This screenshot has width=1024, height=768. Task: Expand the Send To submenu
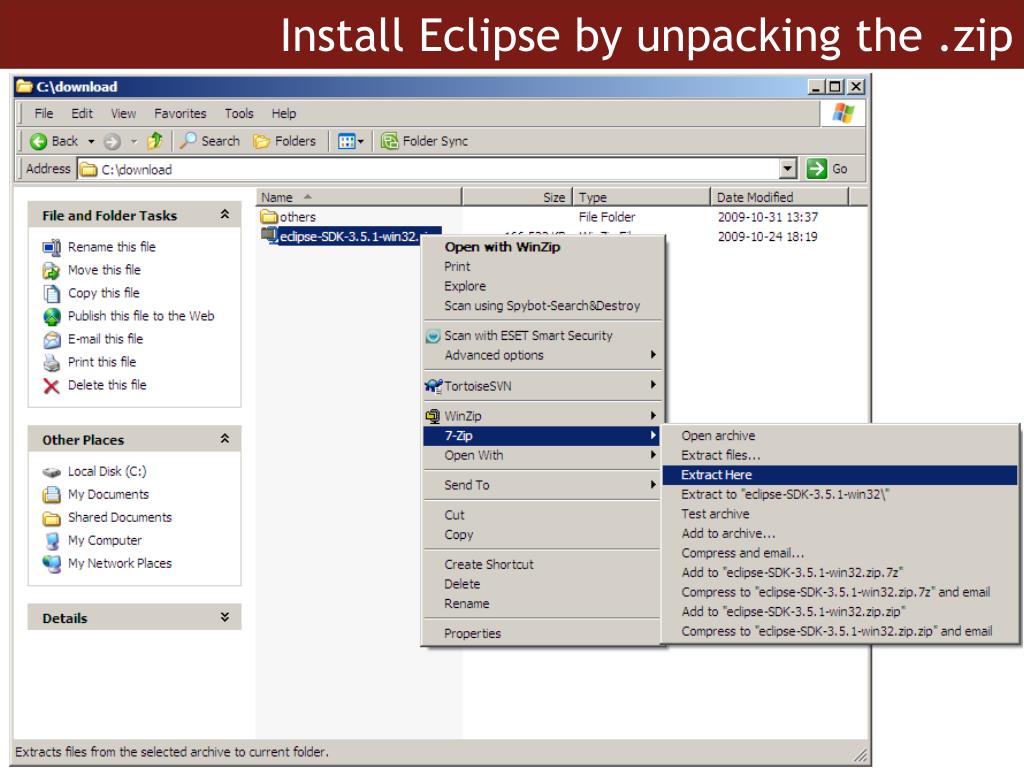tap(543, 485)
